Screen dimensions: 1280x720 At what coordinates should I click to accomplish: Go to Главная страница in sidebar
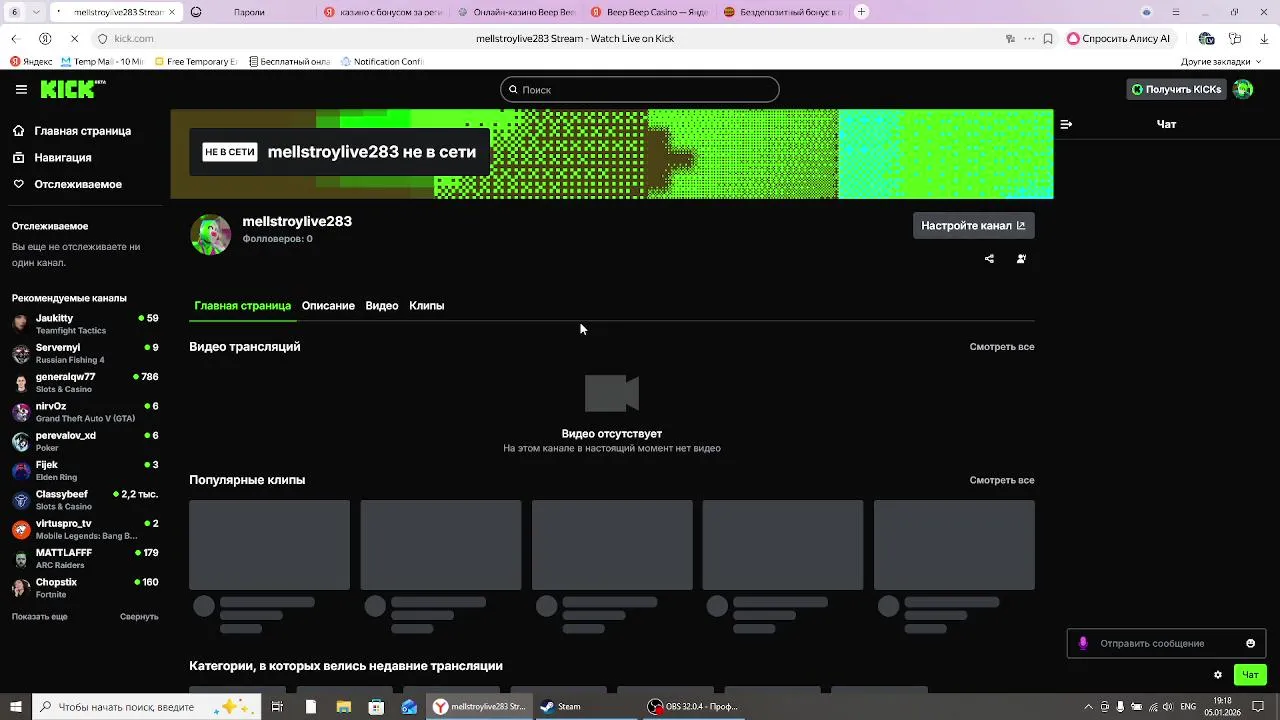82,131
